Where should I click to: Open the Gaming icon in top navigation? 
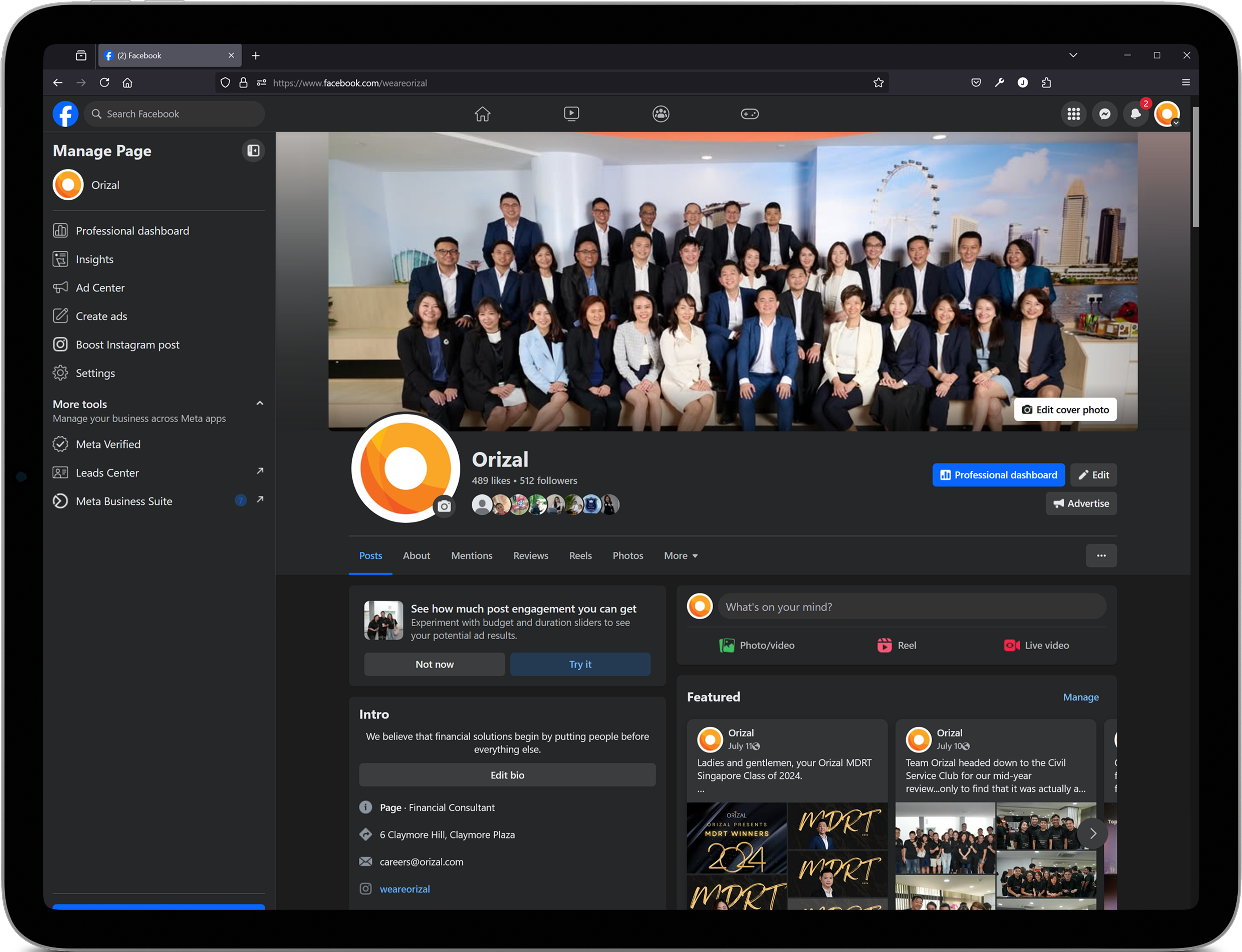[749, 114]
